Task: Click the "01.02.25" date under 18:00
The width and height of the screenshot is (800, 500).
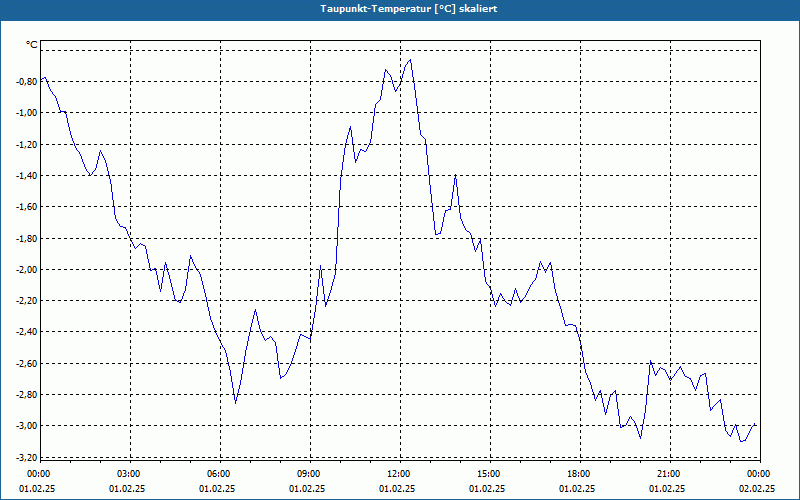Action: coord(577,489)
